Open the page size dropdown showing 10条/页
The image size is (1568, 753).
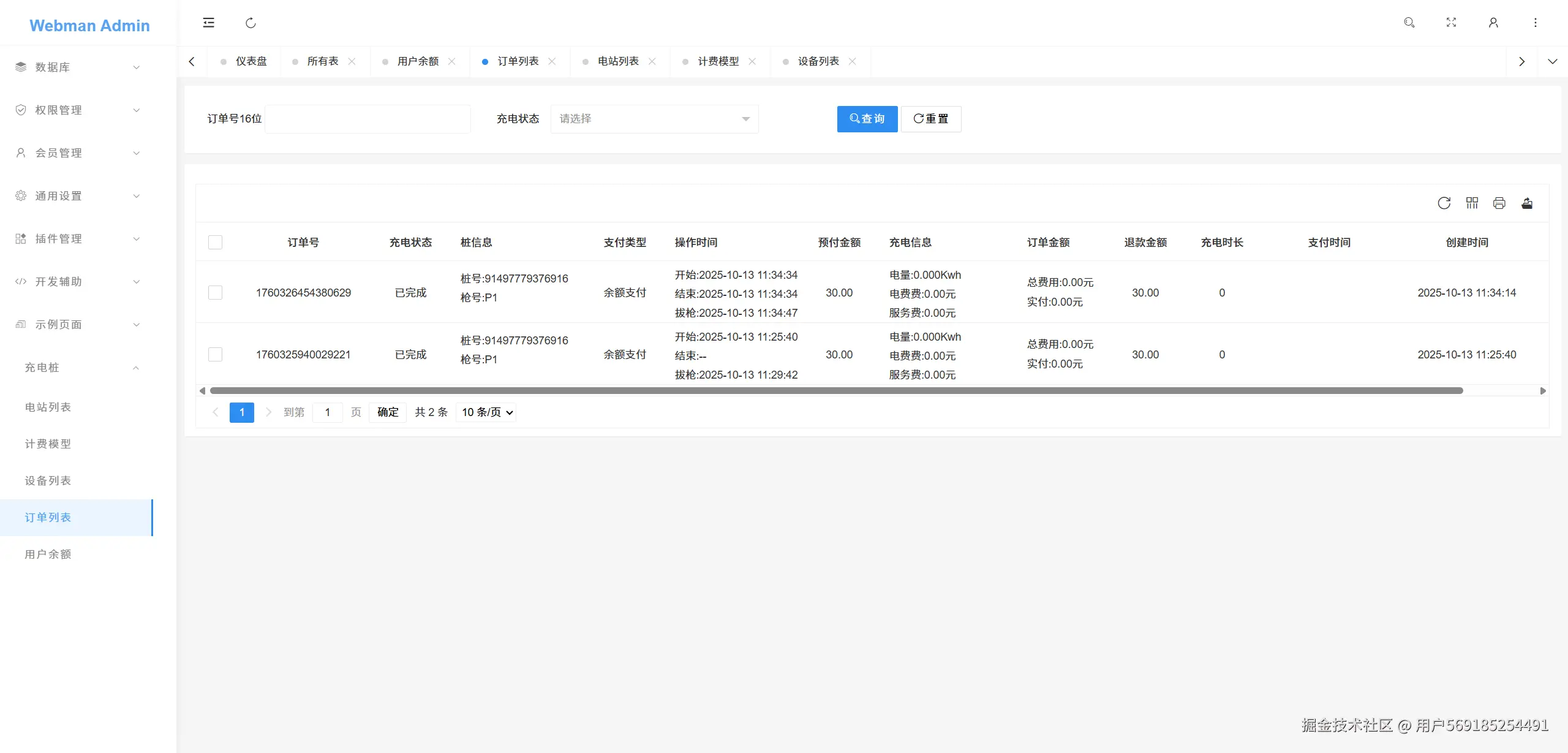(x=486, y=412)
